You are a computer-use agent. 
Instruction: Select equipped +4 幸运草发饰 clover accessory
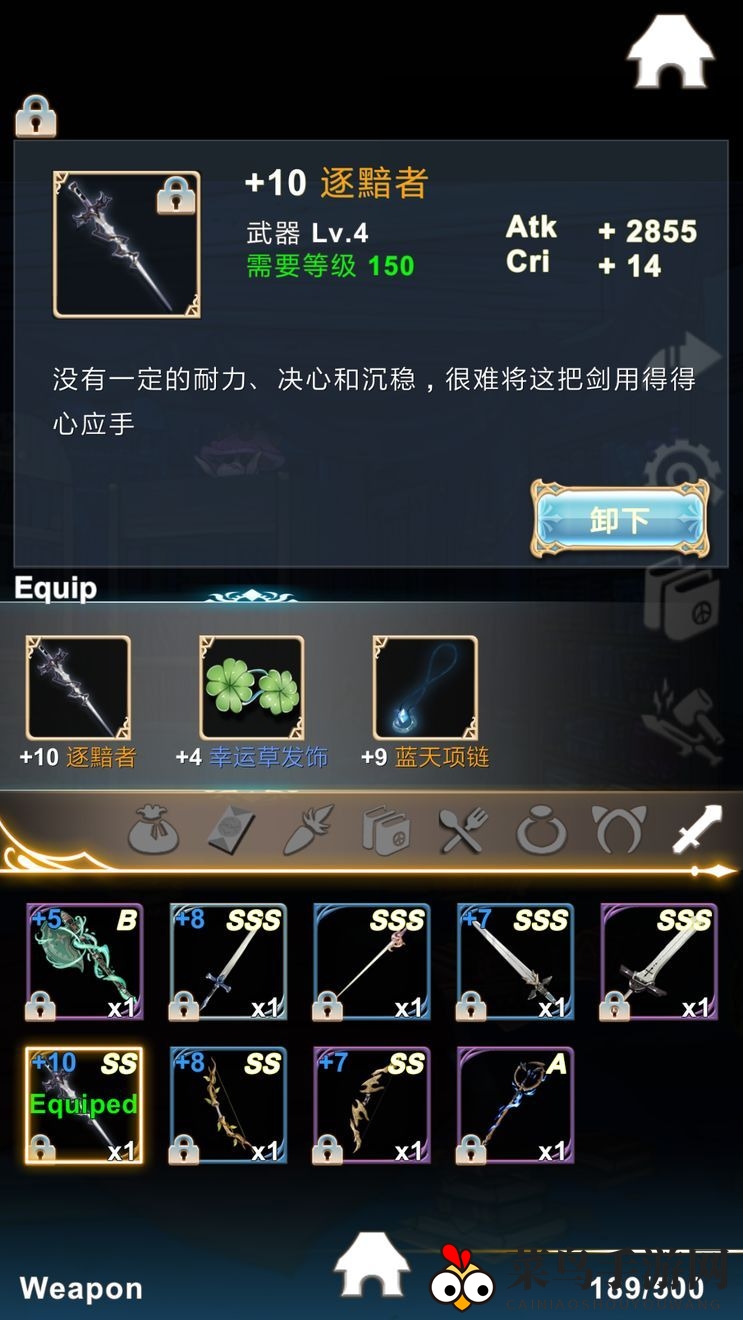pos(251,688)
